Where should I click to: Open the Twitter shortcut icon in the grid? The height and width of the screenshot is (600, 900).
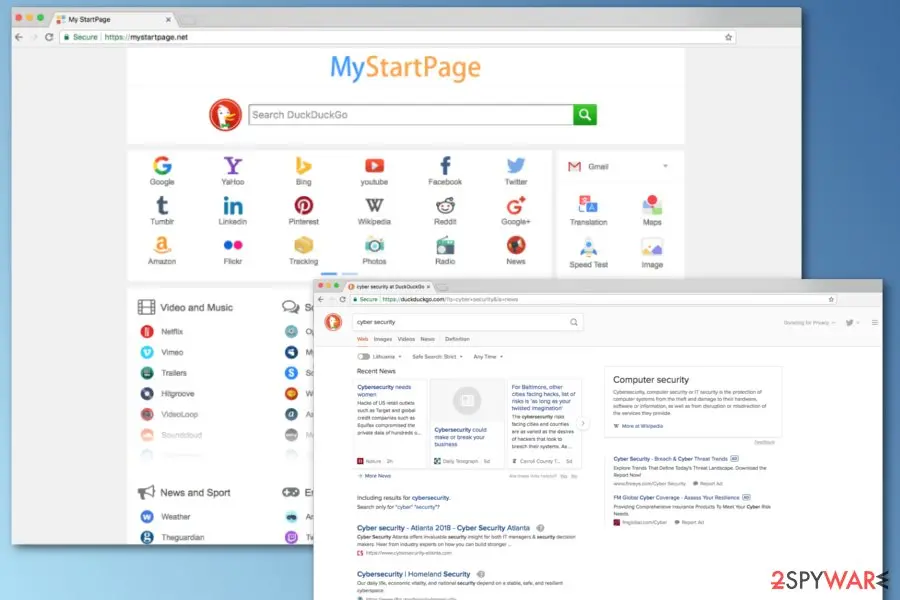click(515, 166)
